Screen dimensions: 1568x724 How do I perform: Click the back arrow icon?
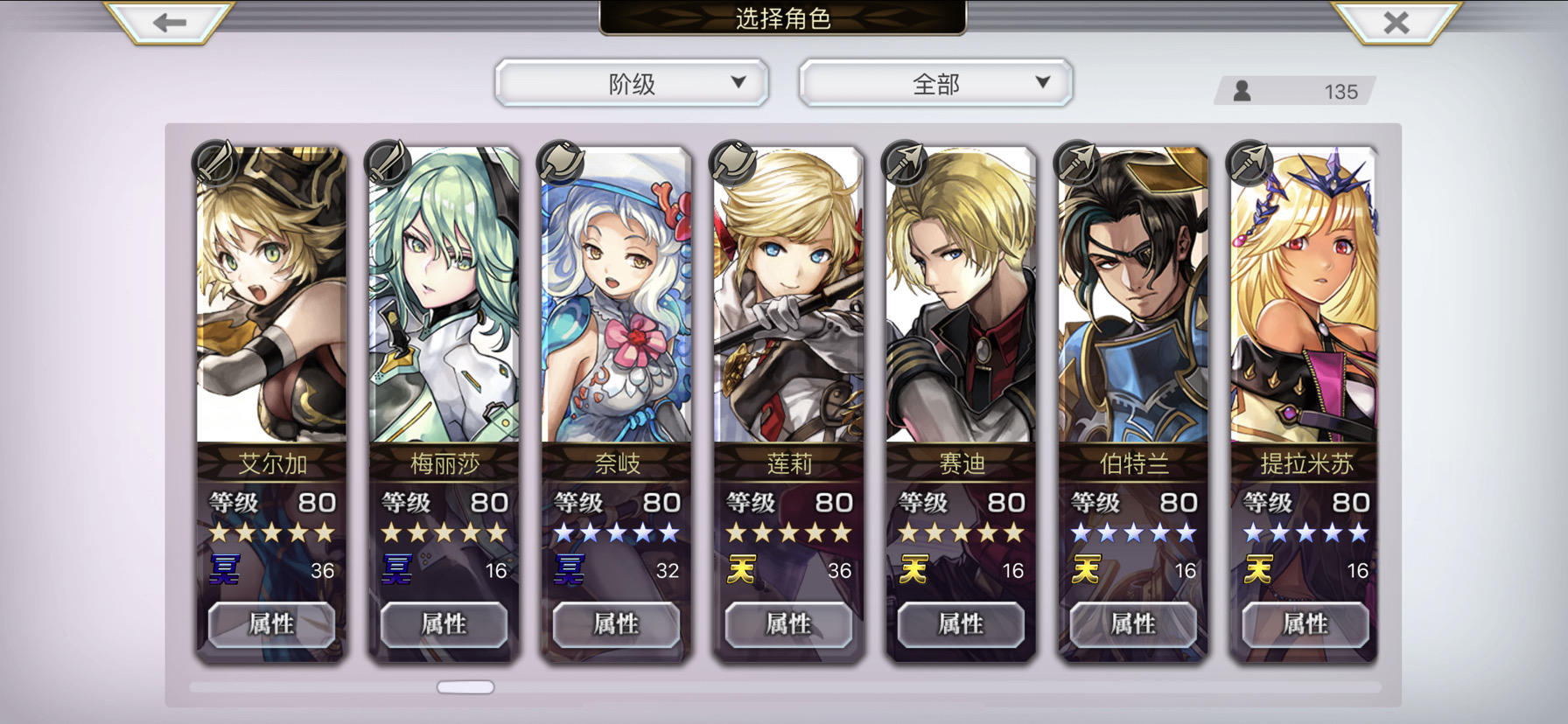click(x=170, y=22)
